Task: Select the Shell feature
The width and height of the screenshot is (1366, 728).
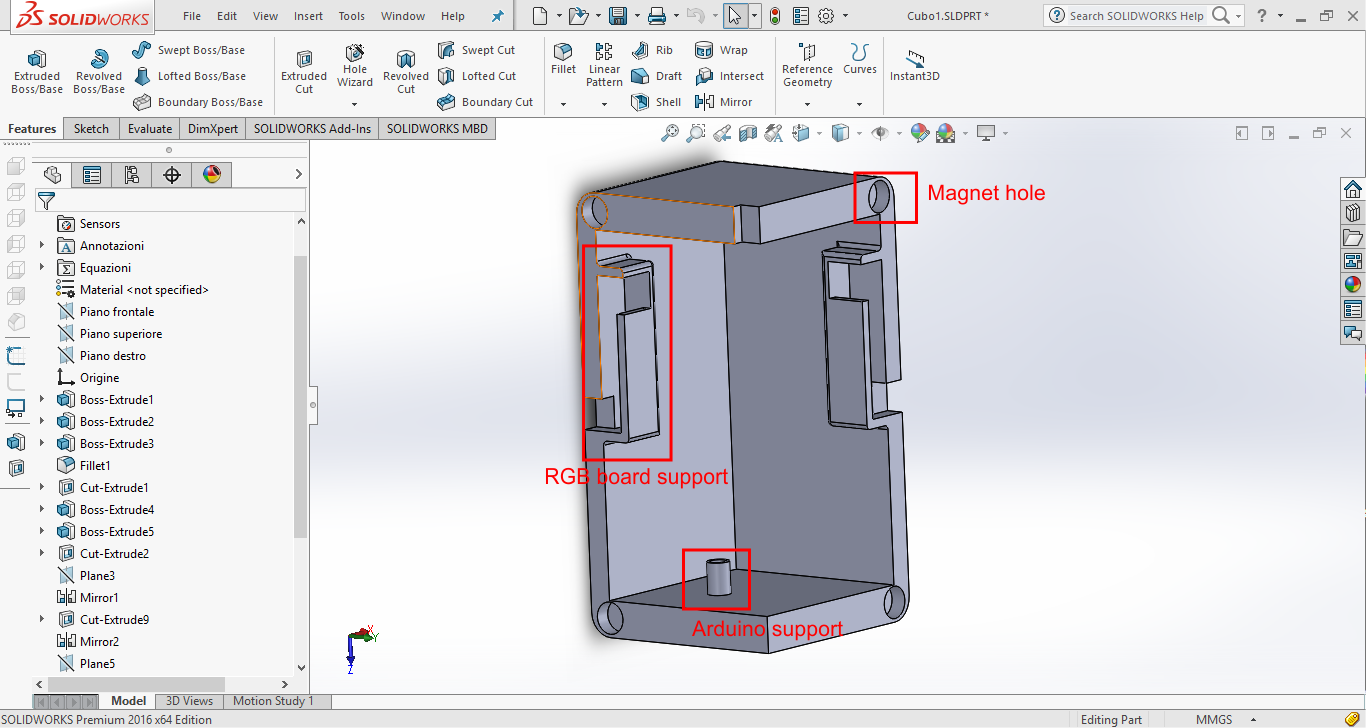Action: [x=656, y=102]
